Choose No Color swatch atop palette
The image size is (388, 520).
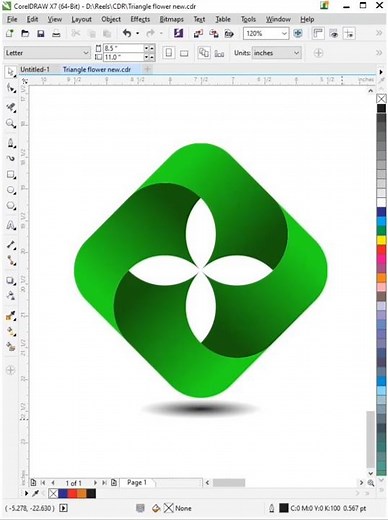[381, 98]
